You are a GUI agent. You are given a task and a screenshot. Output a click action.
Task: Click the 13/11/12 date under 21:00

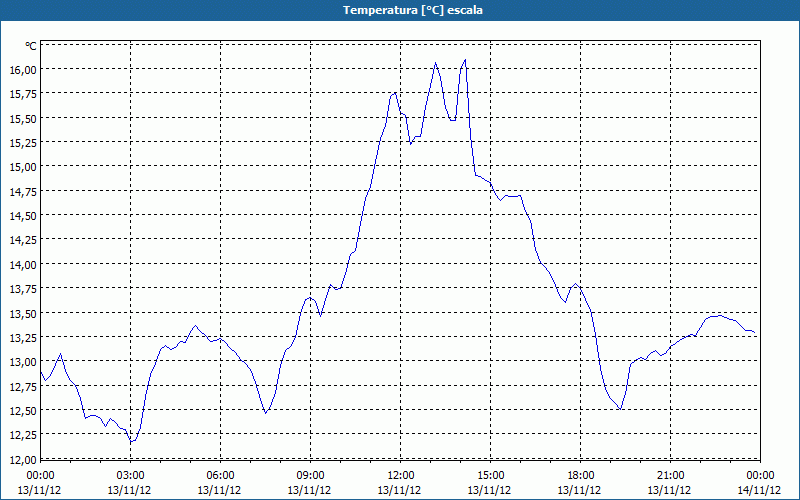click(x=669, y=490)
